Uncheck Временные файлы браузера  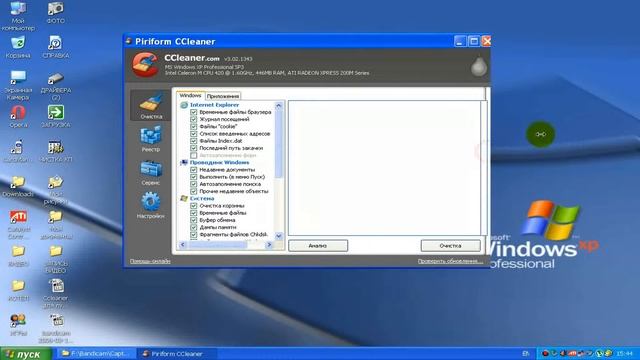[x=193, y=112]
